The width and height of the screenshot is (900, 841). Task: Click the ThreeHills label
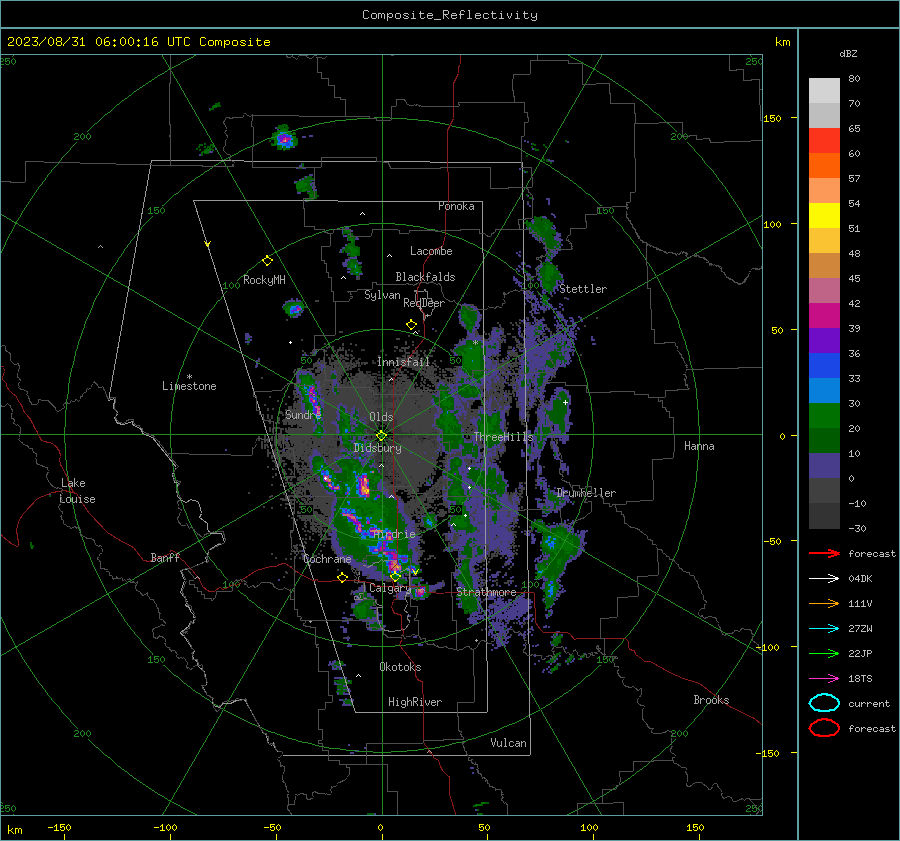[503, 437]
